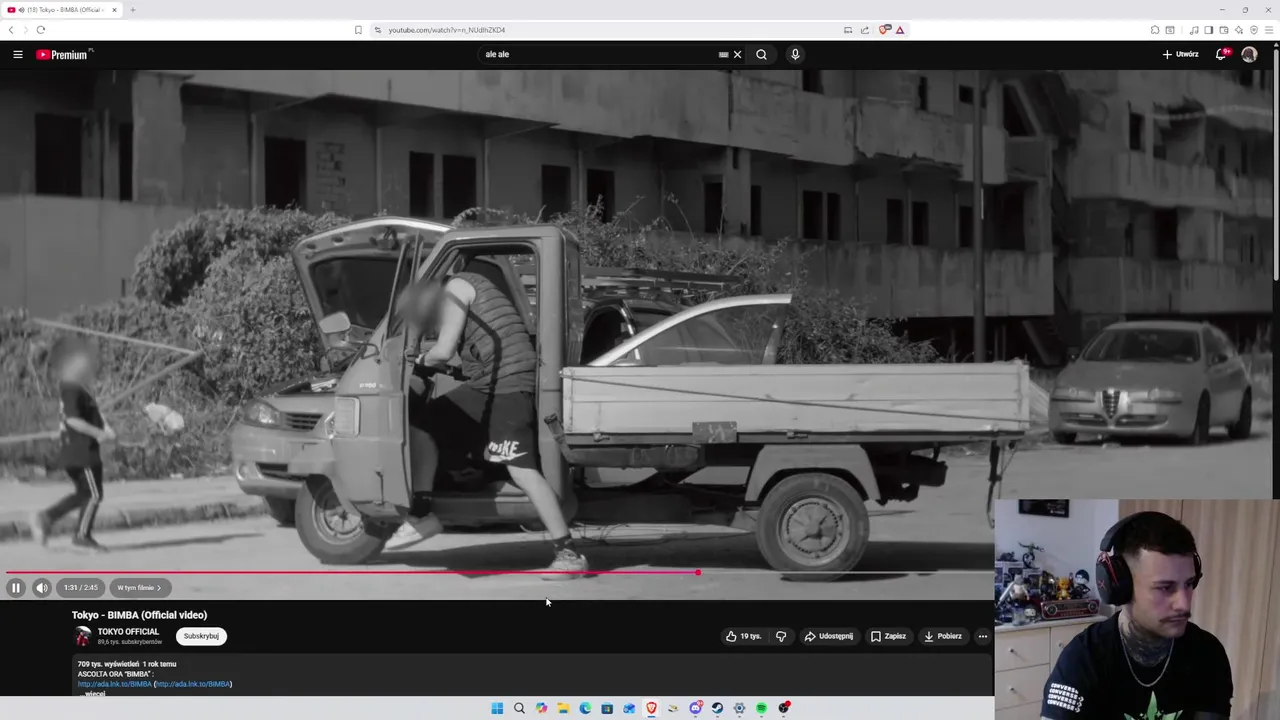Image resolution: width=1280 pixels, height=720 pixels.
Task: Open the on-screen keyboard icon in search
Action: (723, 54)
